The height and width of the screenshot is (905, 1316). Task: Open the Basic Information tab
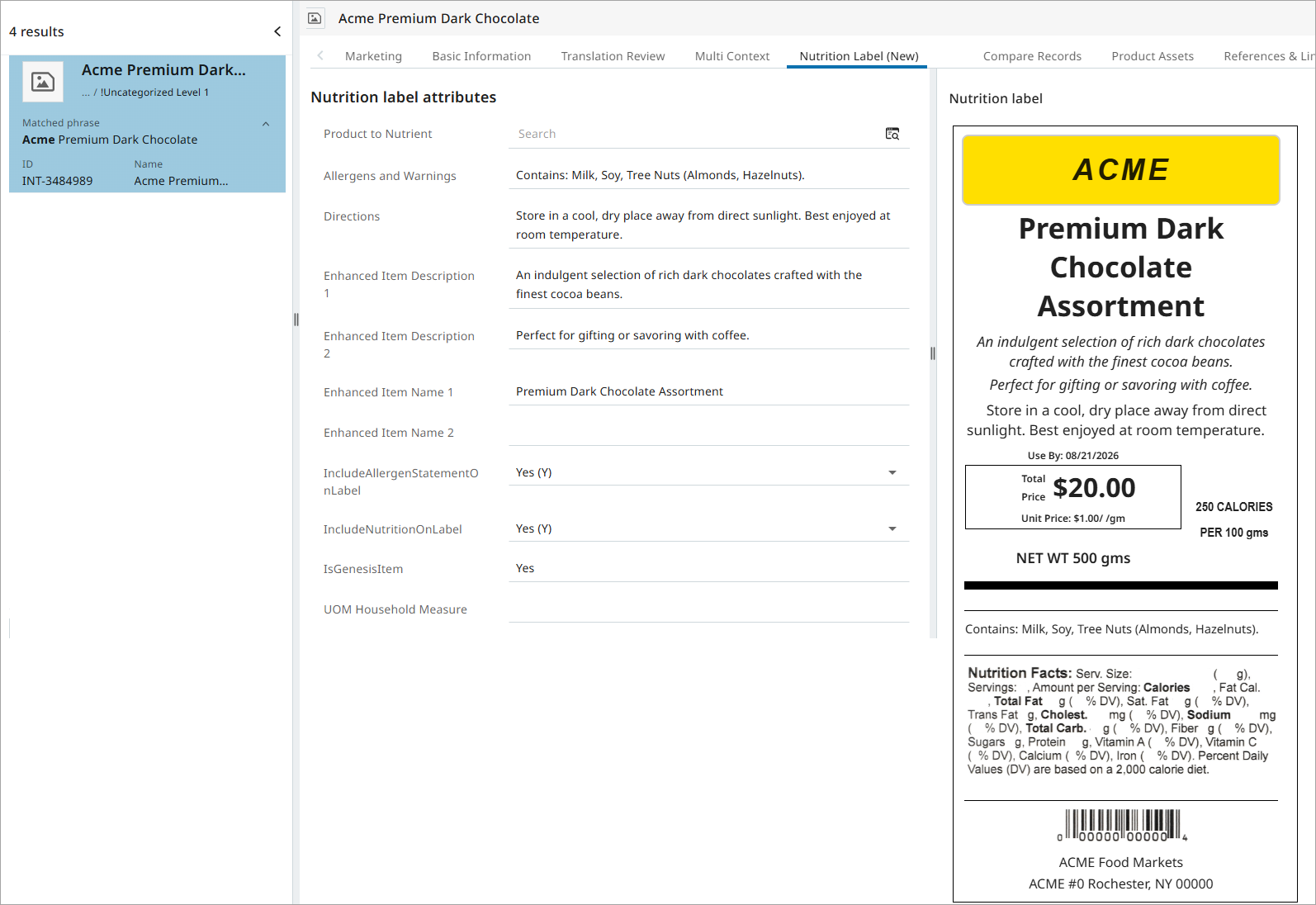[x=481, y=56]
